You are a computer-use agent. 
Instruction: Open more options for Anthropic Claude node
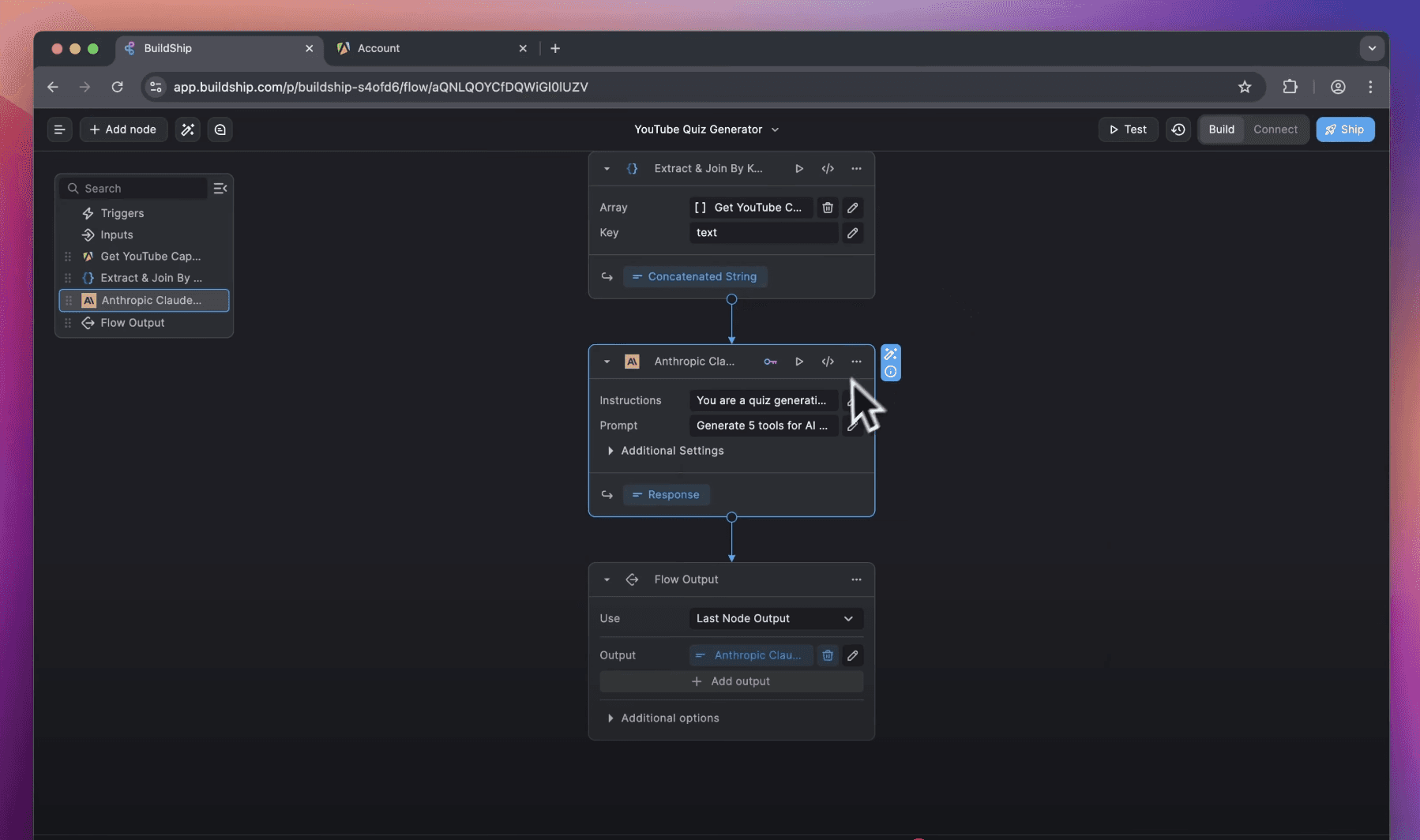856,362
